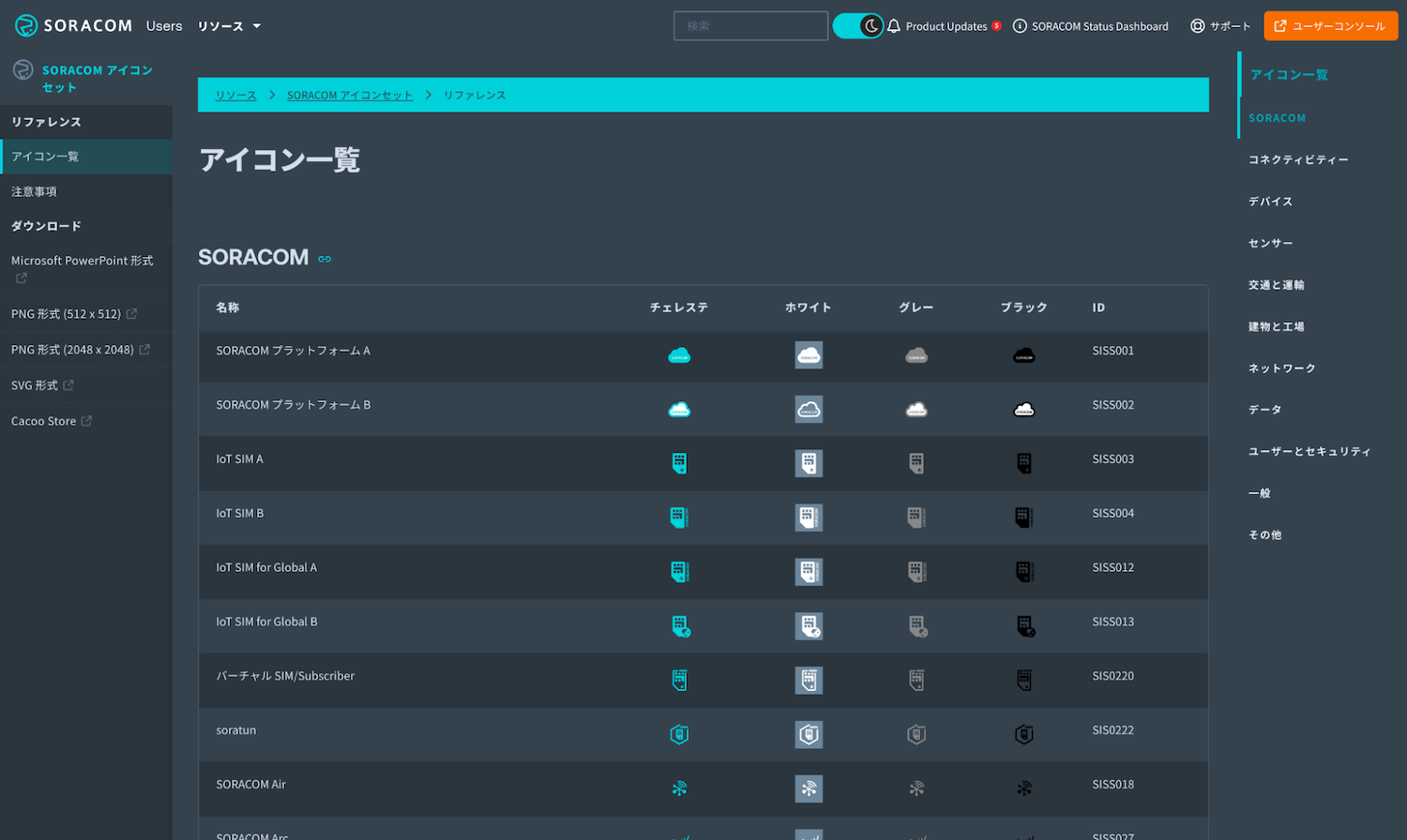This screenshot has width=1407, height=840.
Task: Open the リソース dropdown menu
Action: 229,26
